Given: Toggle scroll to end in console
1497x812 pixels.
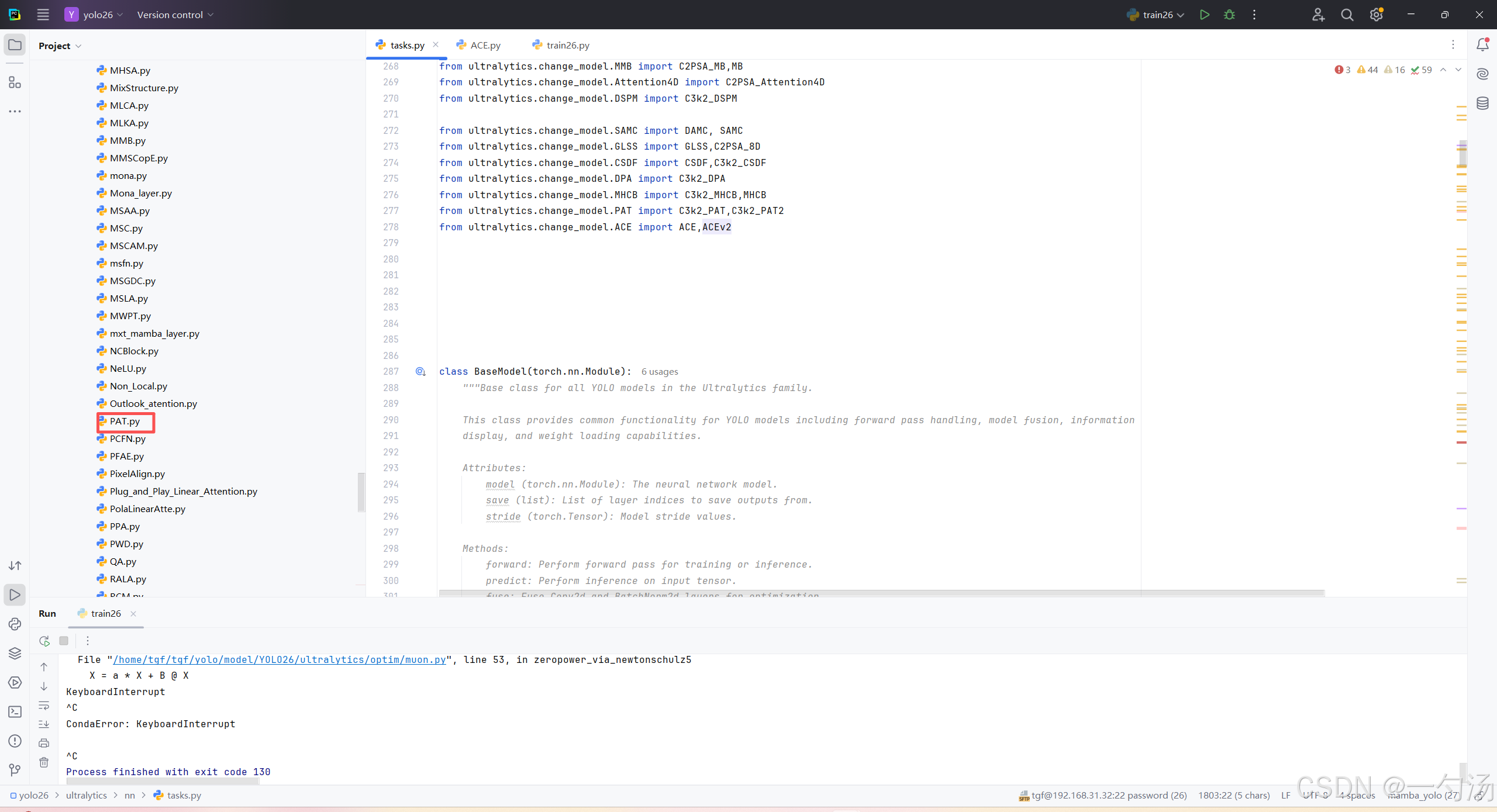Looking at the screenshot, I should (44, 724).
